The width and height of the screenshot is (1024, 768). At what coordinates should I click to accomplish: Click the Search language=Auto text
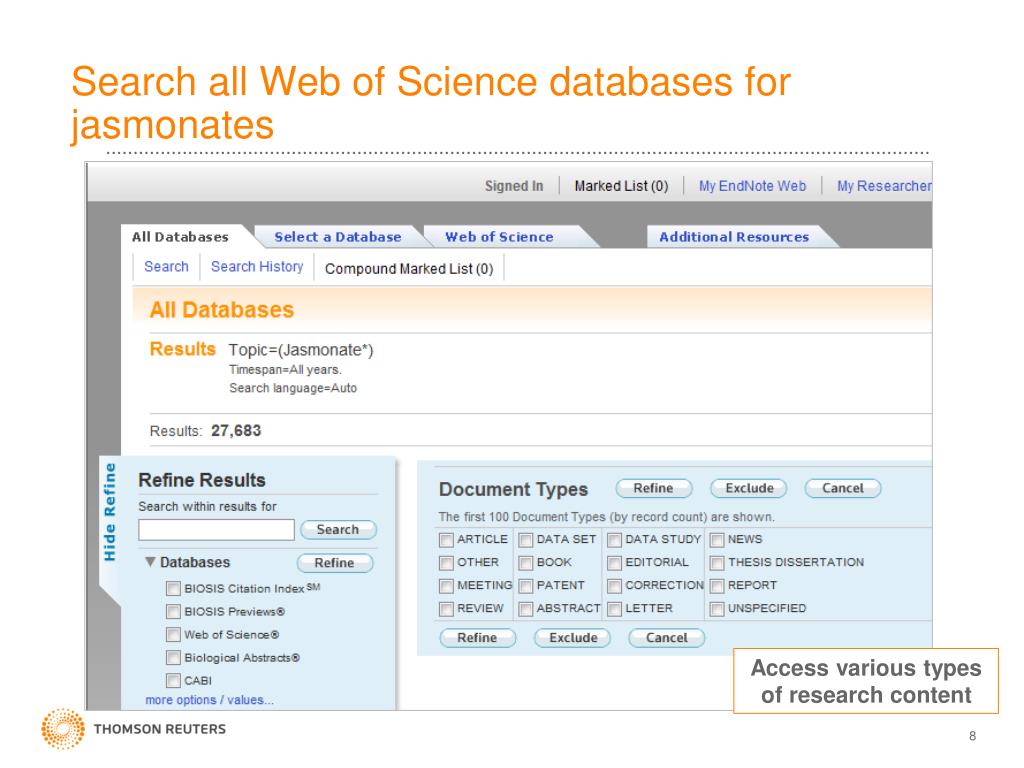click(x=293, y=388)
